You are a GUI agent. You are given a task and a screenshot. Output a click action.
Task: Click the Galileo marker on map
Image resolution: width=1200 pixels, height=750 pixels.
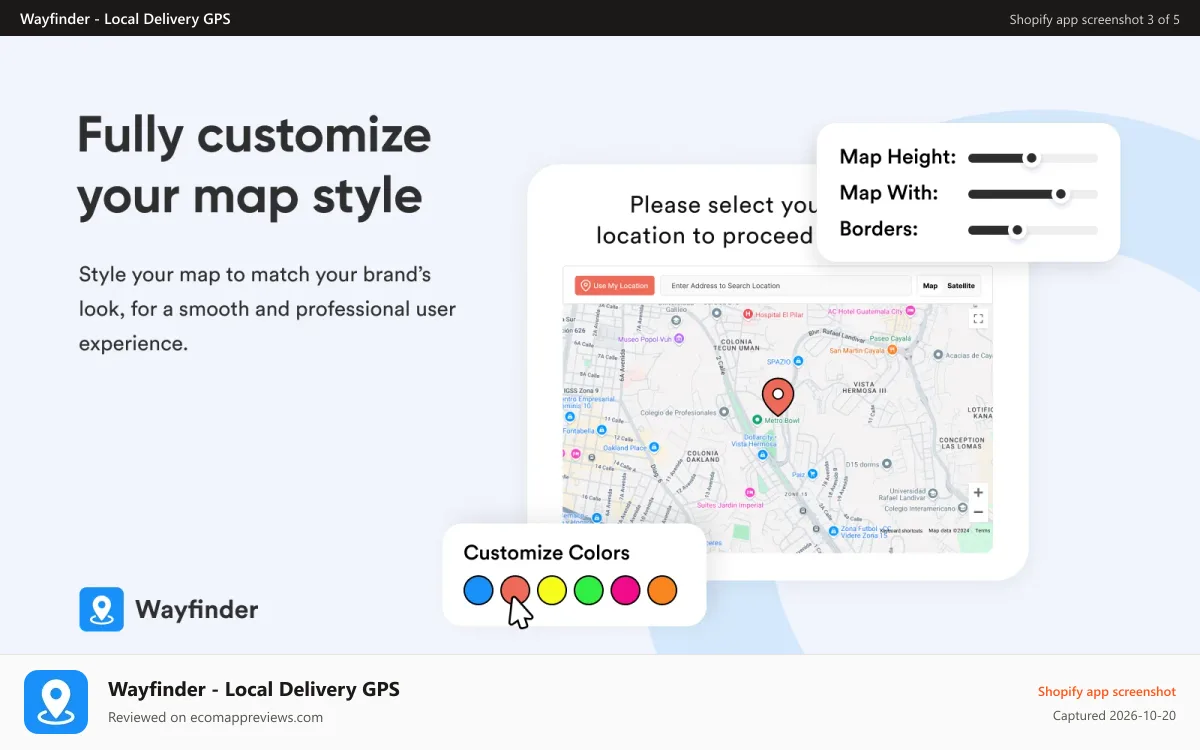pyautogui.click(x=676, y=320)
